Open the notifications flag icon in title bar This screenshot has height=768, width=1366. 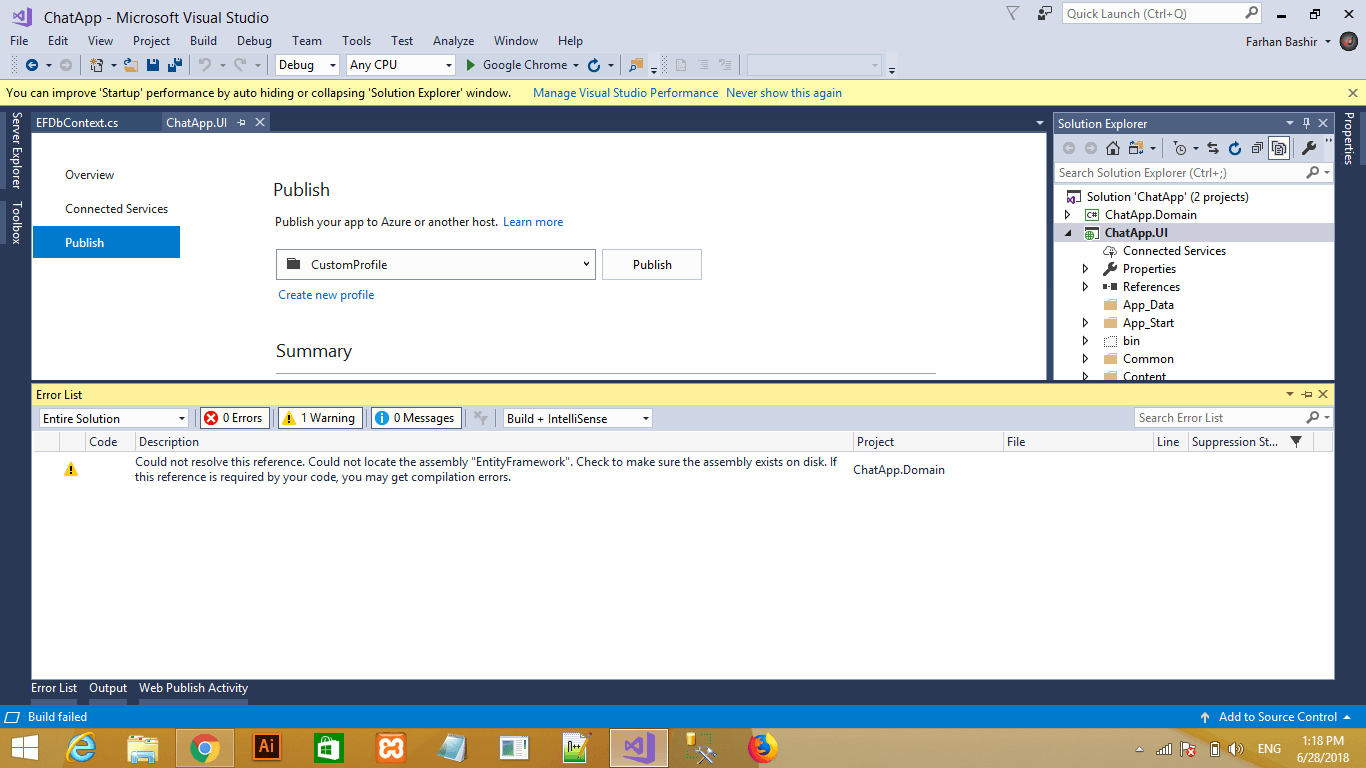tap(1012, 14)
